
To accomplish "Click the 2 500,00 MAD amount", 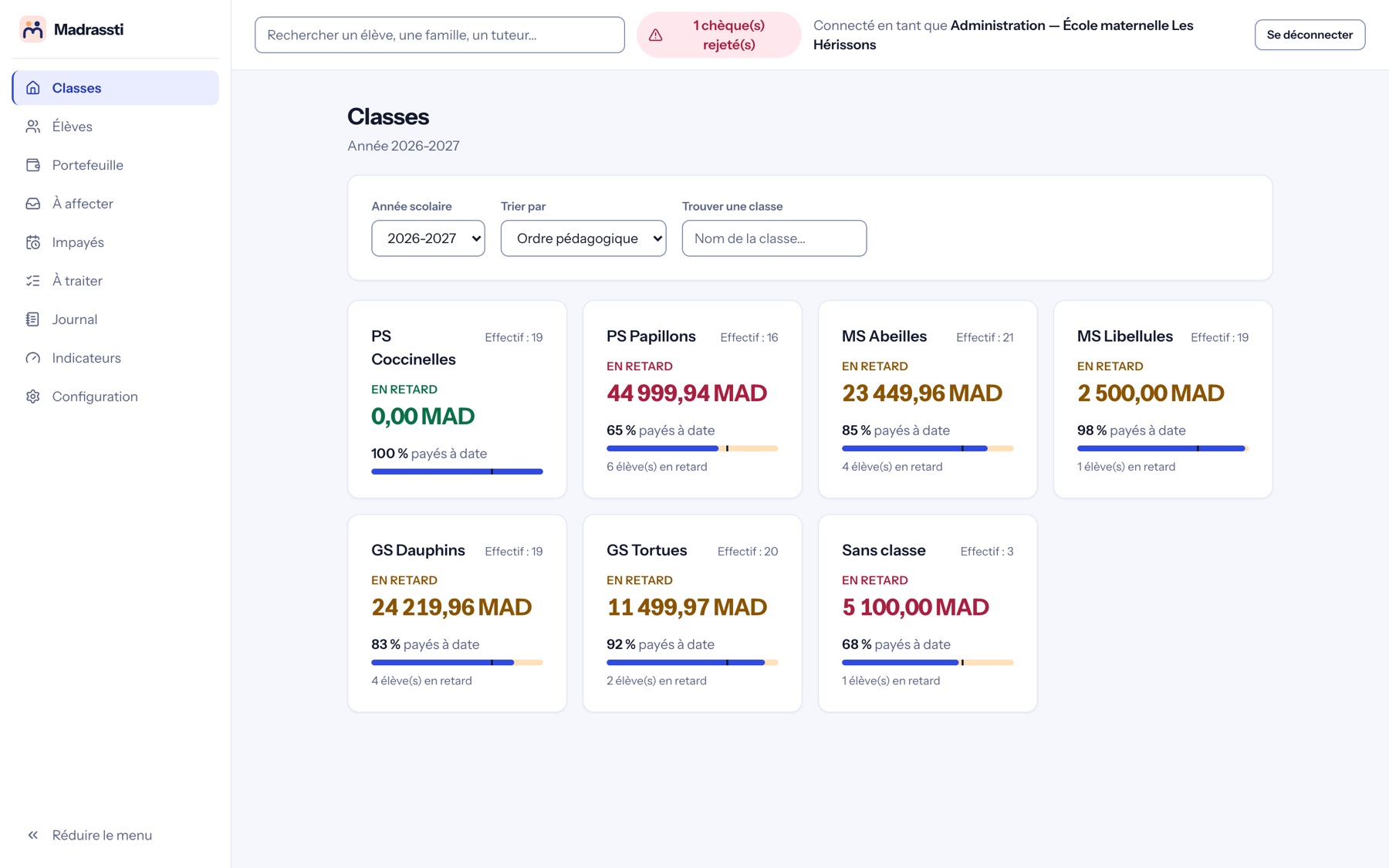I will [x=1151, y=393].
